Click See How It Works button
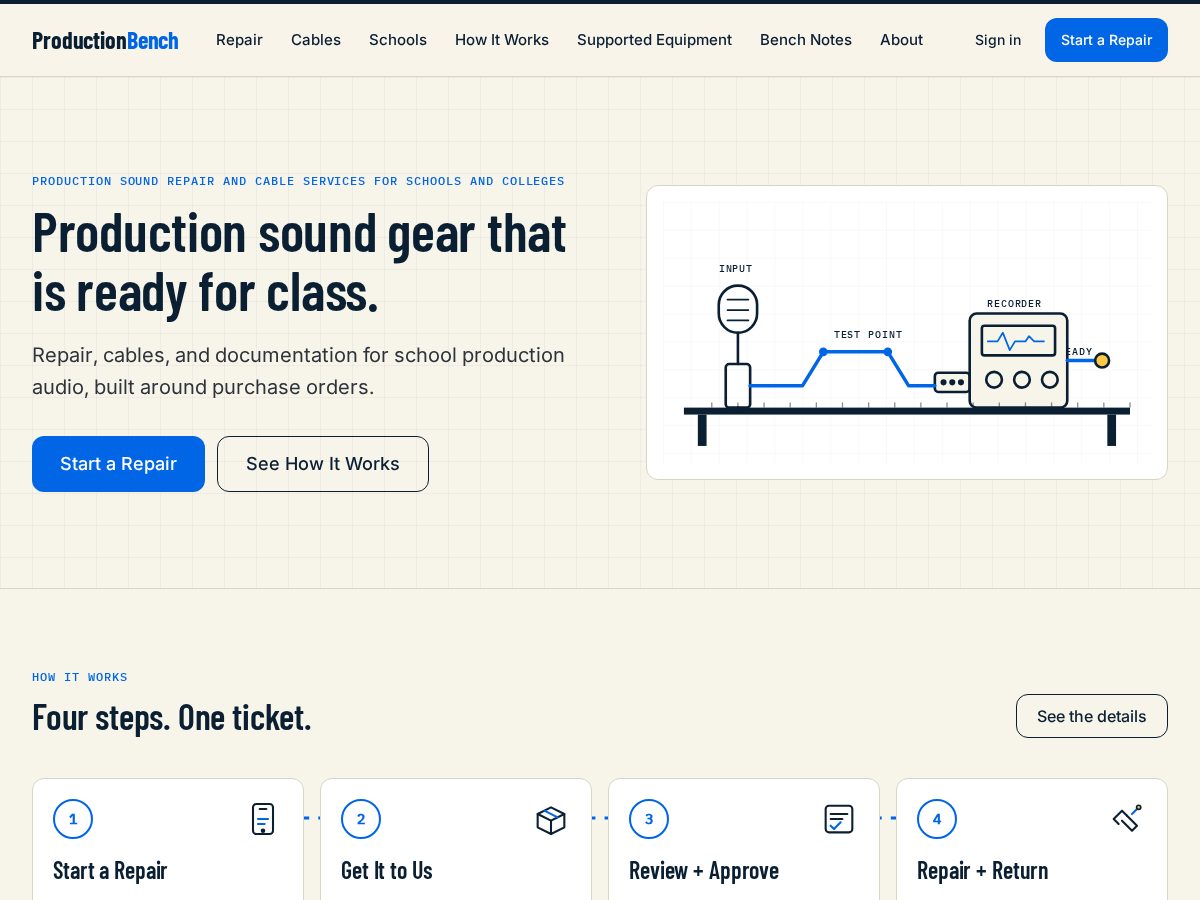 coord(323,464)
